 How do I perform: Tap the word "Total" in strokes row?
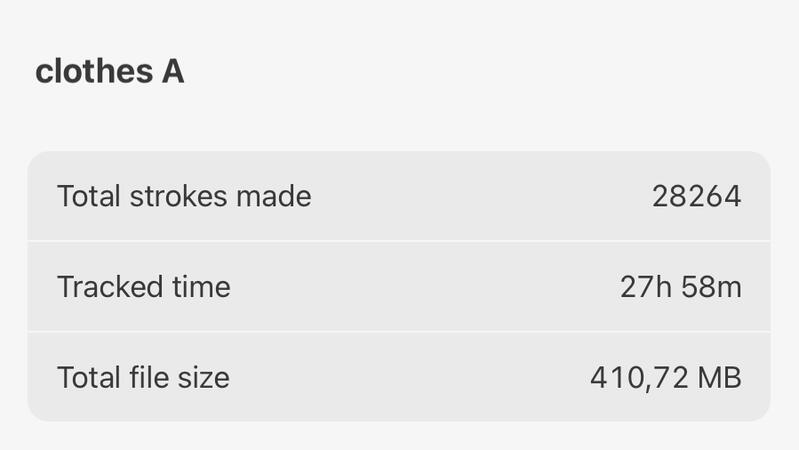[90, 196]
